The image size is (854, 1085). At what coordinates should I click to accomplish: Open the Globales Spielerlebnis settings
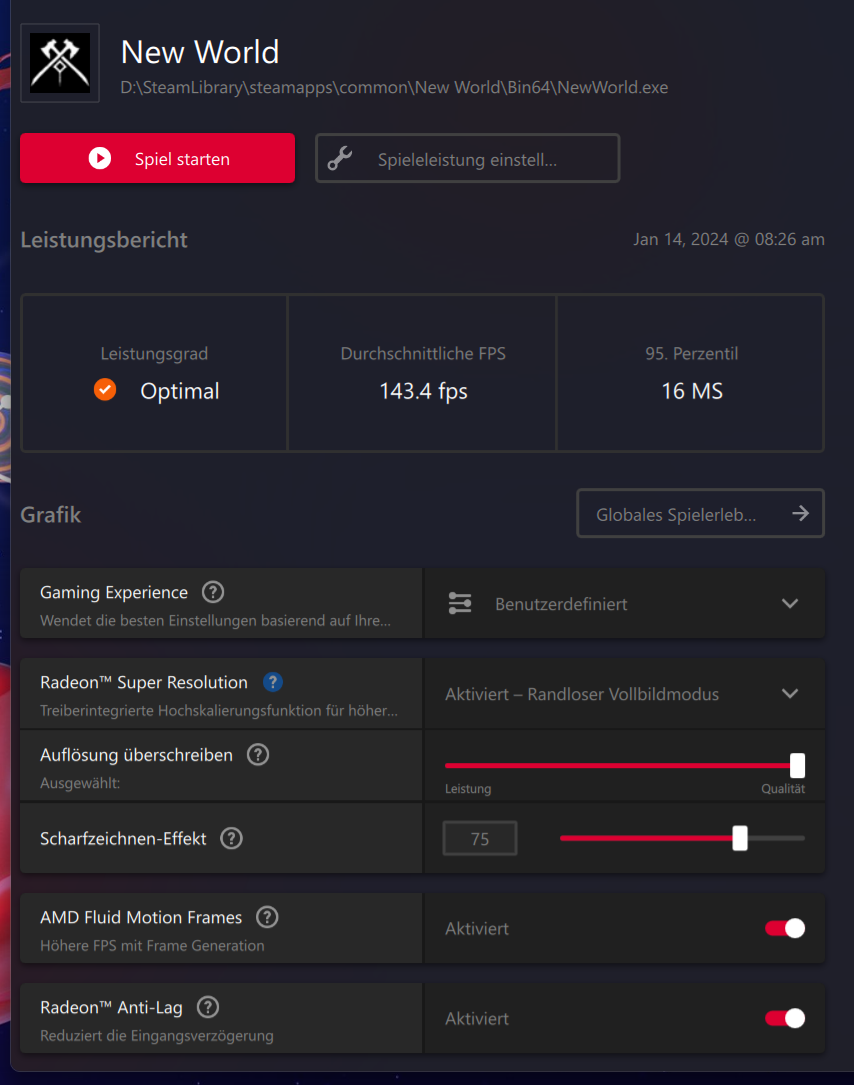coord(700,512)
